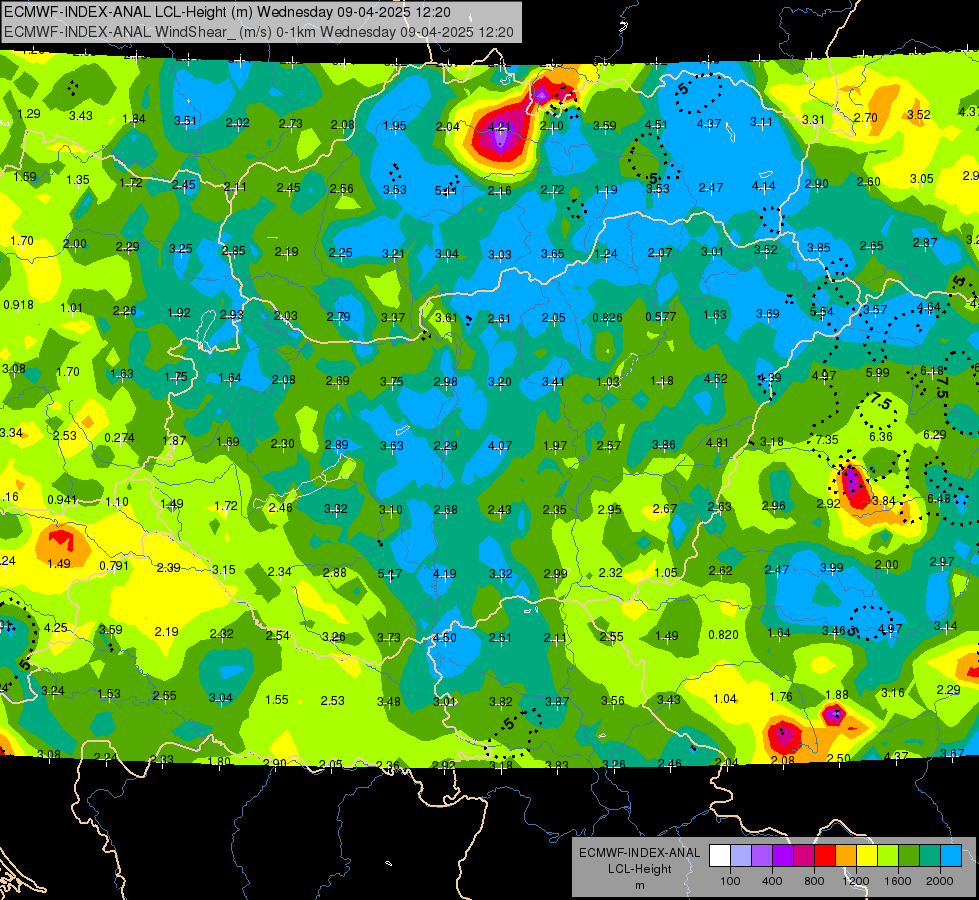Click the wind shear value "4.81"

[717, 443]
